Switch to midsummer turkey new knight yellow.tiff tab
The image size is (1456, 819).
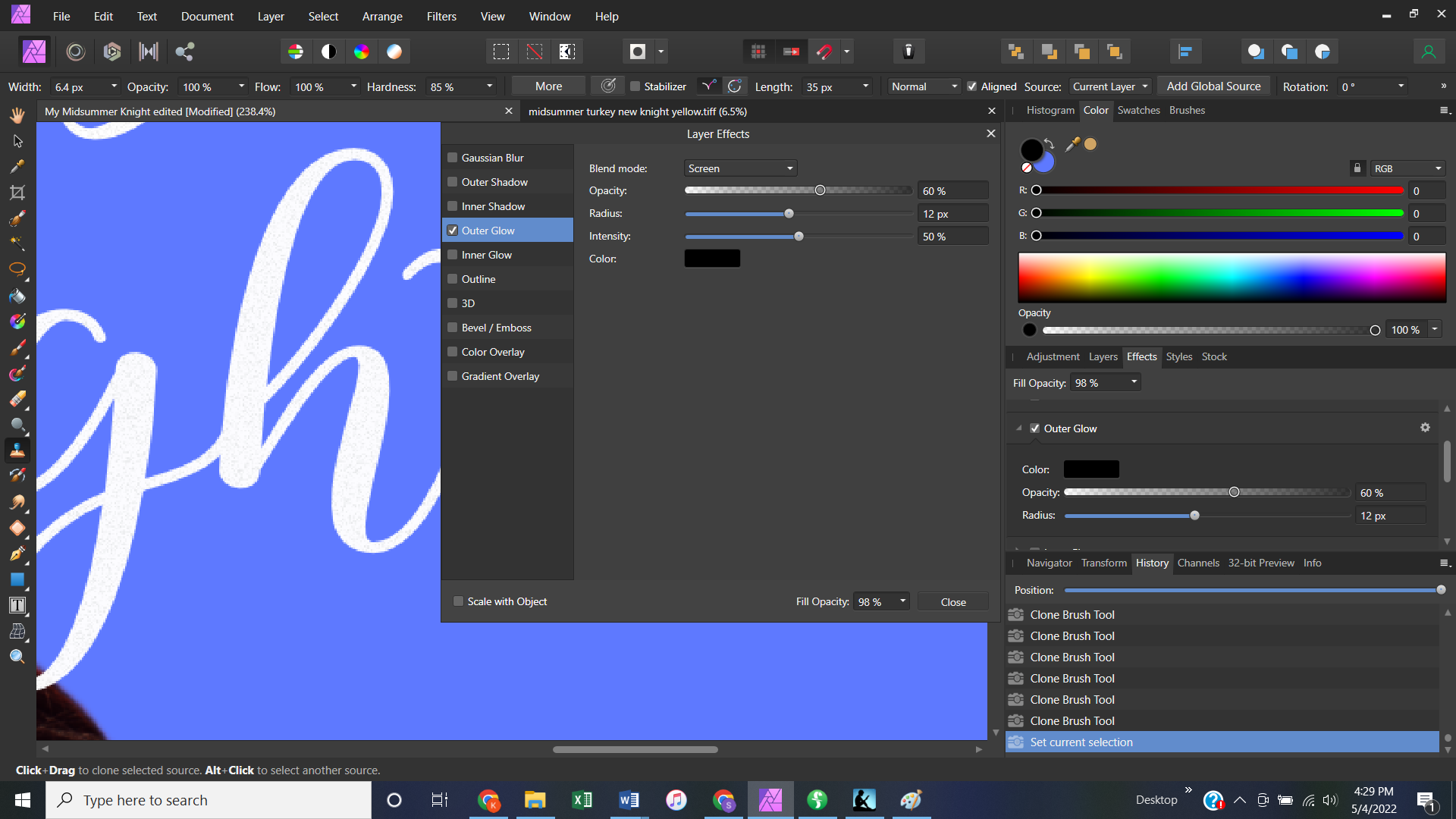(637, 111)
